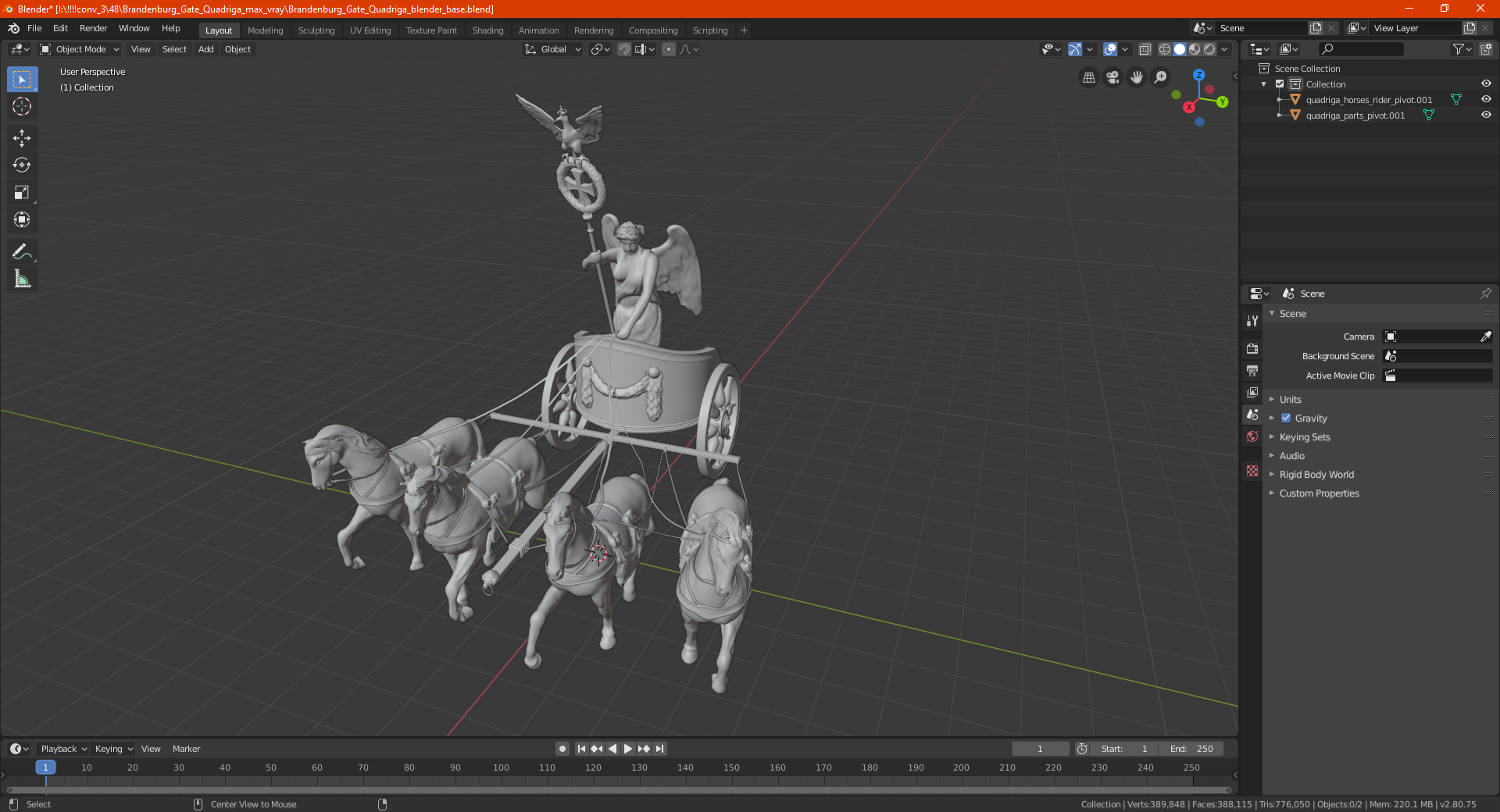The image size is (1500, 812).
Task: Open the Add menu in viewport header
Action: point(205,49)
